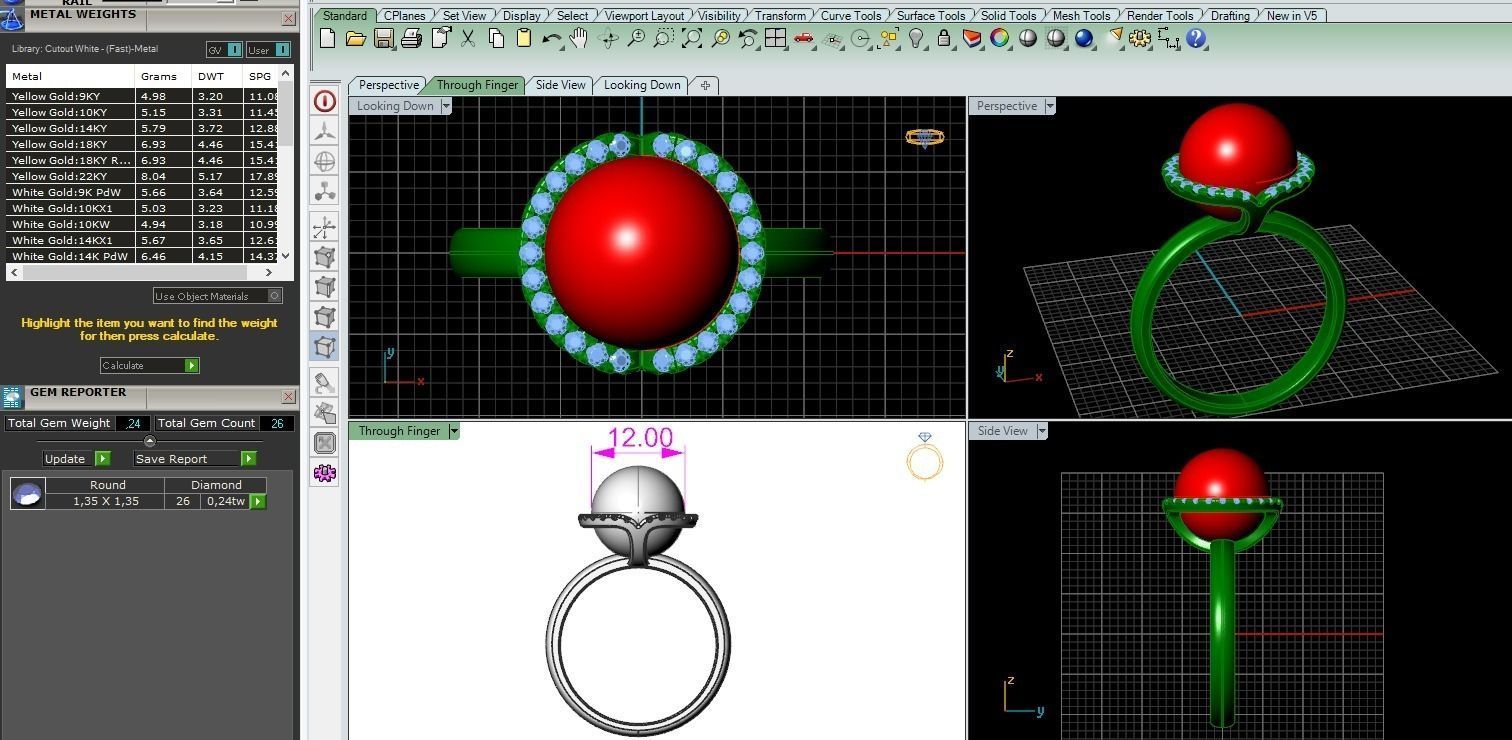
Task: Open the Looking Down viewport menu arrow
Action: (446, 106)
